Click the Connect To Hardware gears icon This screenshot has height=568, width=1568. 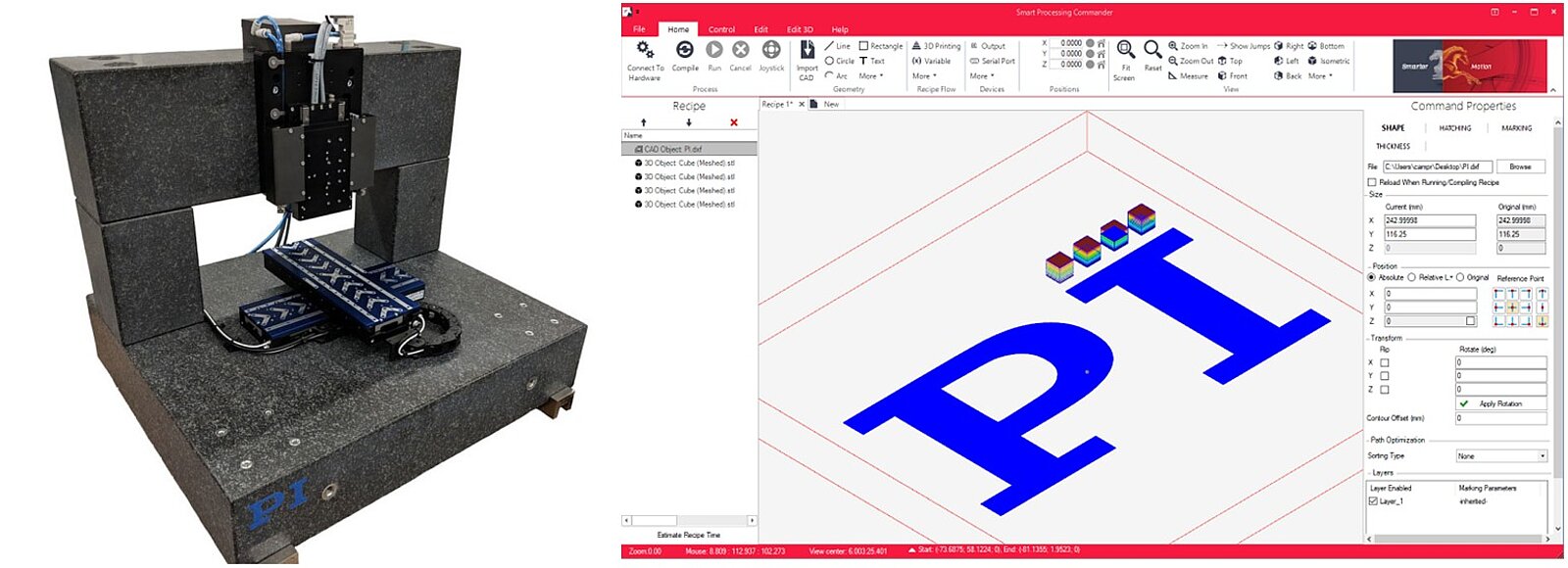click(645, 49)
